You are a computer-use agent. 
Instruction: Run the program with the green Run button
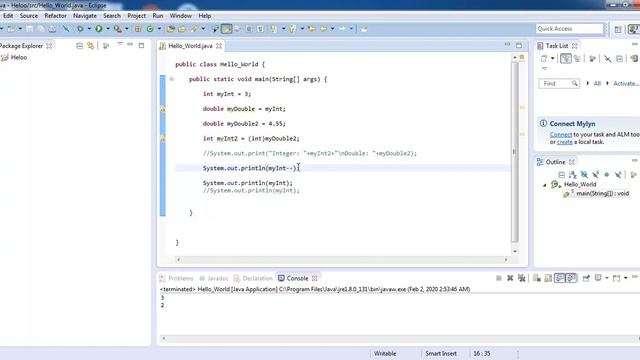pyautogui.click(x=99, y=29)
